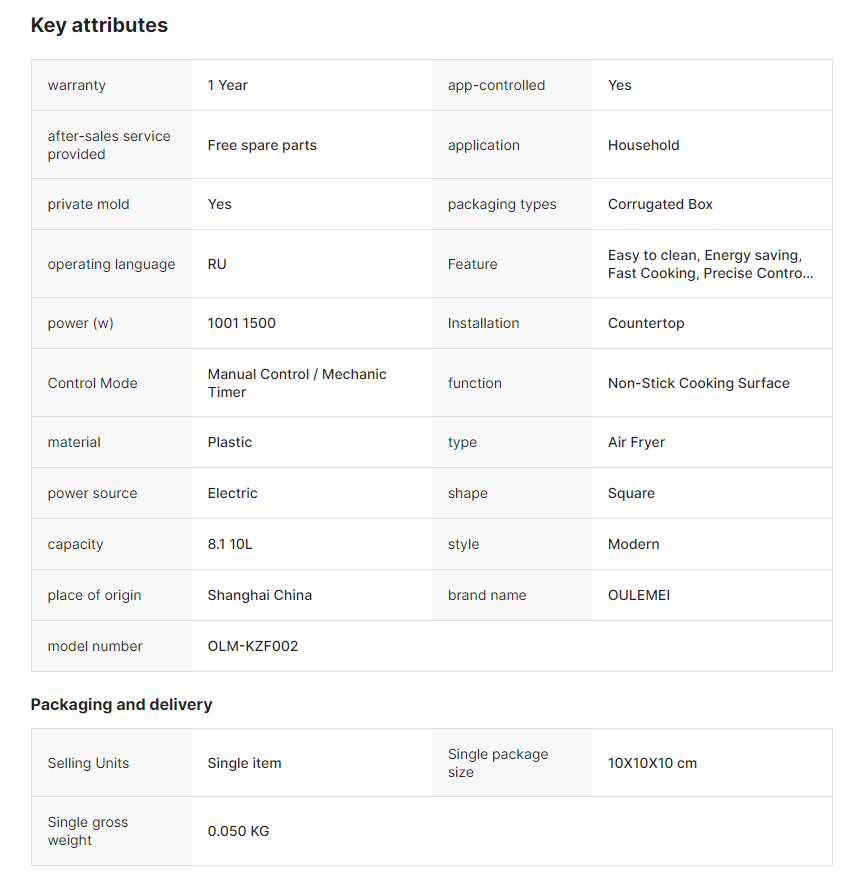Screen dimensions: 868x872
Task: Click the Air Fryer type value
Action: pyautogui.click(x=636, y=442)
